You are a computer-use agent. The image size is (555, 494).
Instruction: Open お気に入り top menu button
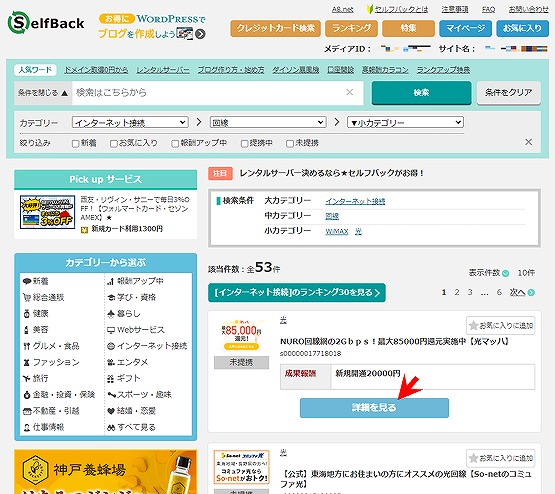(x=522, y=28)
